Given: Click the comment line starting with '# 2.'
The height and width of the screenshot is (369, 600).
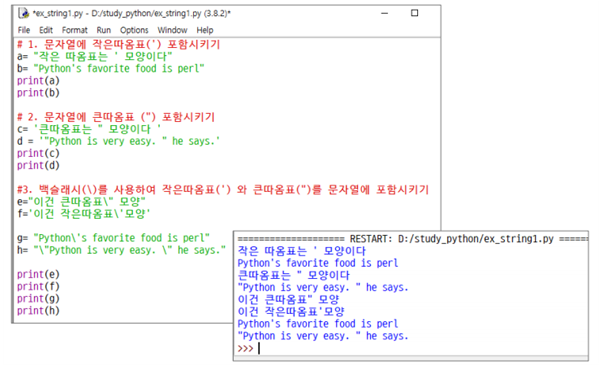Looking at the screenshot, I should 116,117.
